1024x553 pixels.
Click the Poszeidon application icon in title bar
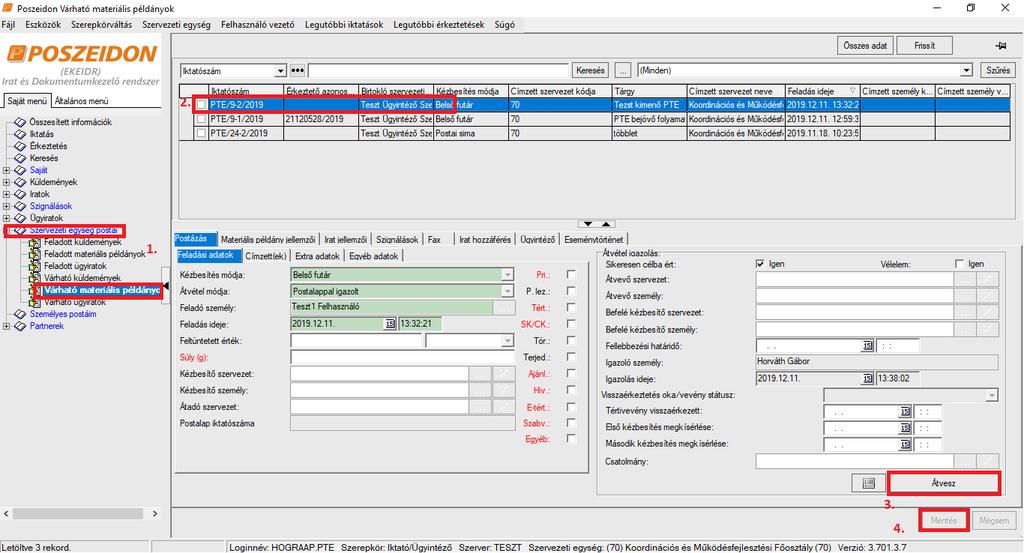coord(8,8)
